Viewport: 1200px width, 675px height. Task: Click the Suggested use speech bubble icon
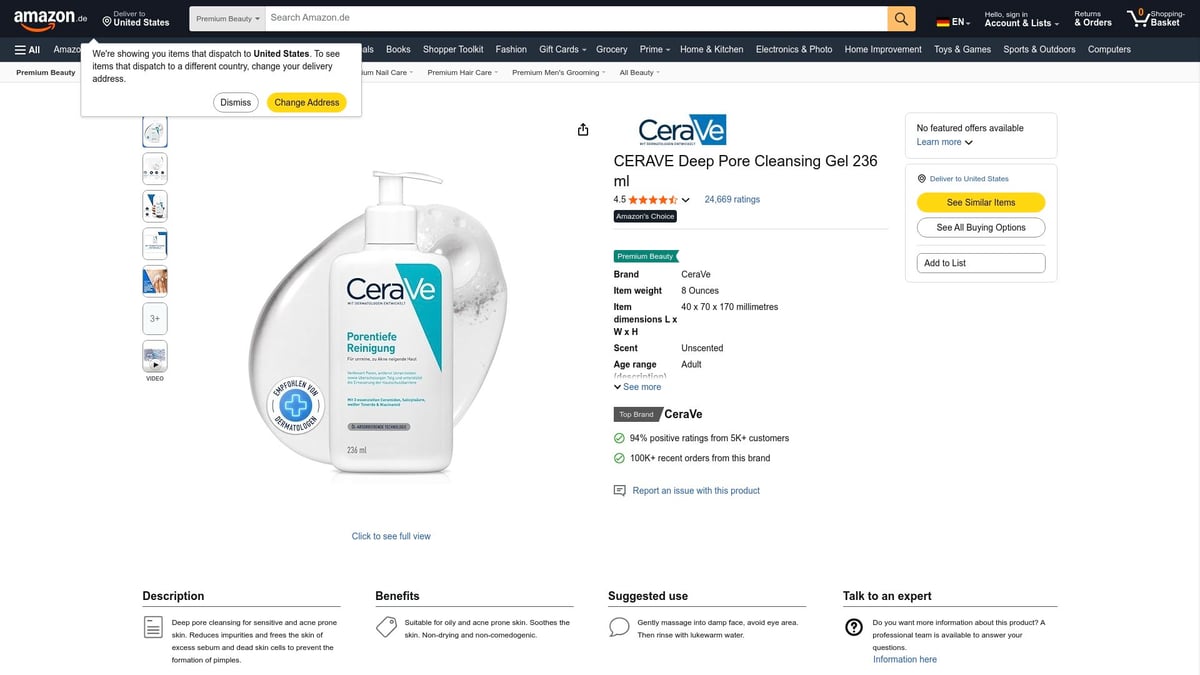pos(619,626)
